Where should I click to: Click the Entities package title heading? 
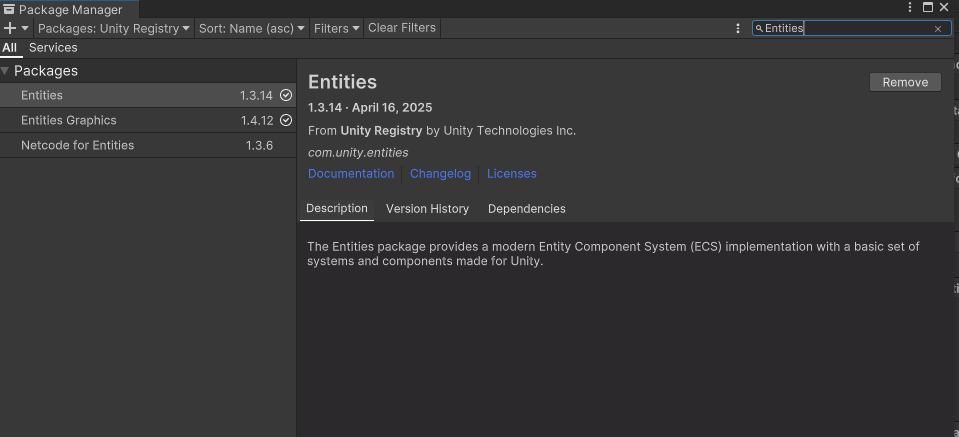pyautogui.click(x=342, y=82)
